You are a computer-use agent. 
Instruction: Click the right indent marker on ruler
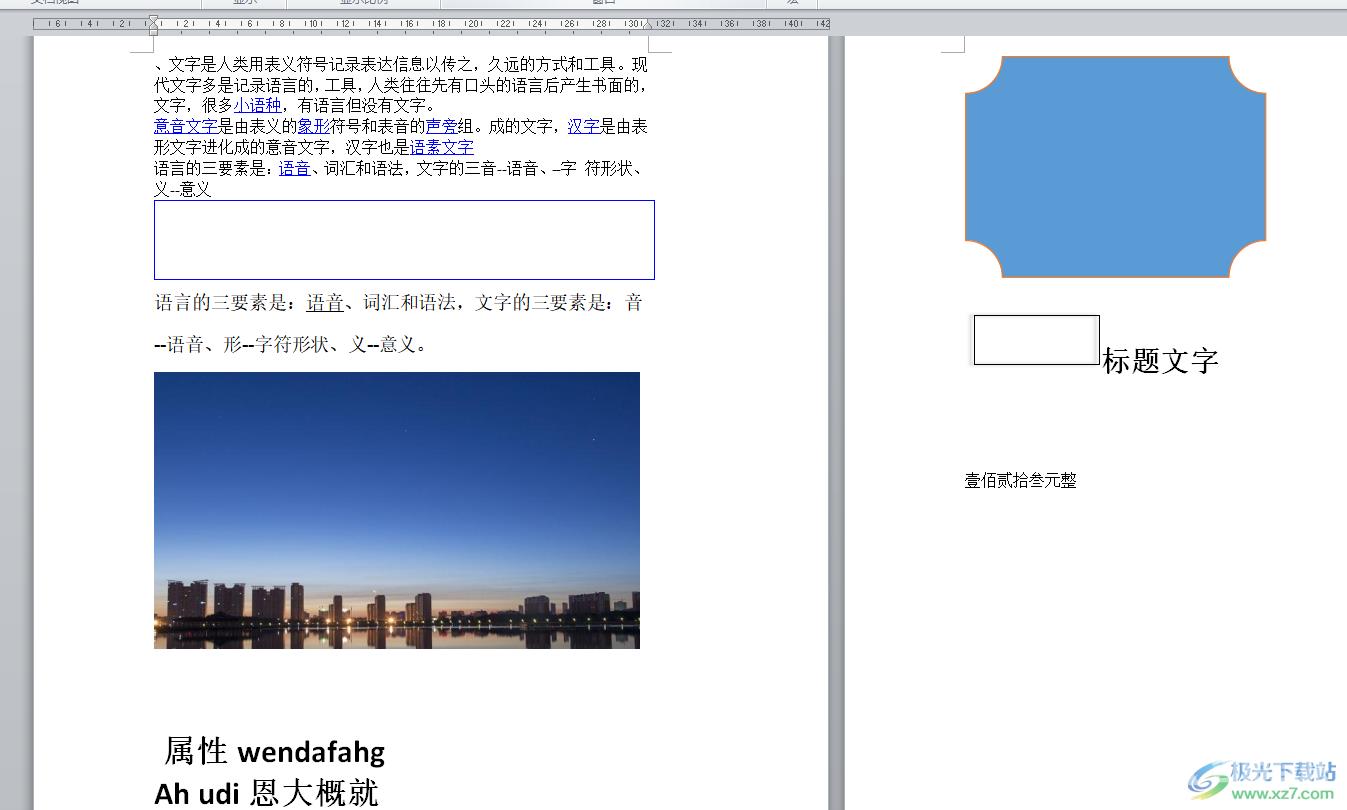[648, 24]
